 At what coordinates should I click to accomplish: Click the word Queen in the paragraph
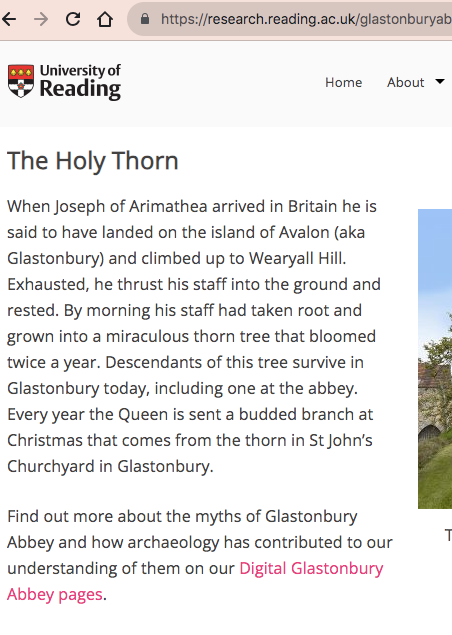pos(137,414)
